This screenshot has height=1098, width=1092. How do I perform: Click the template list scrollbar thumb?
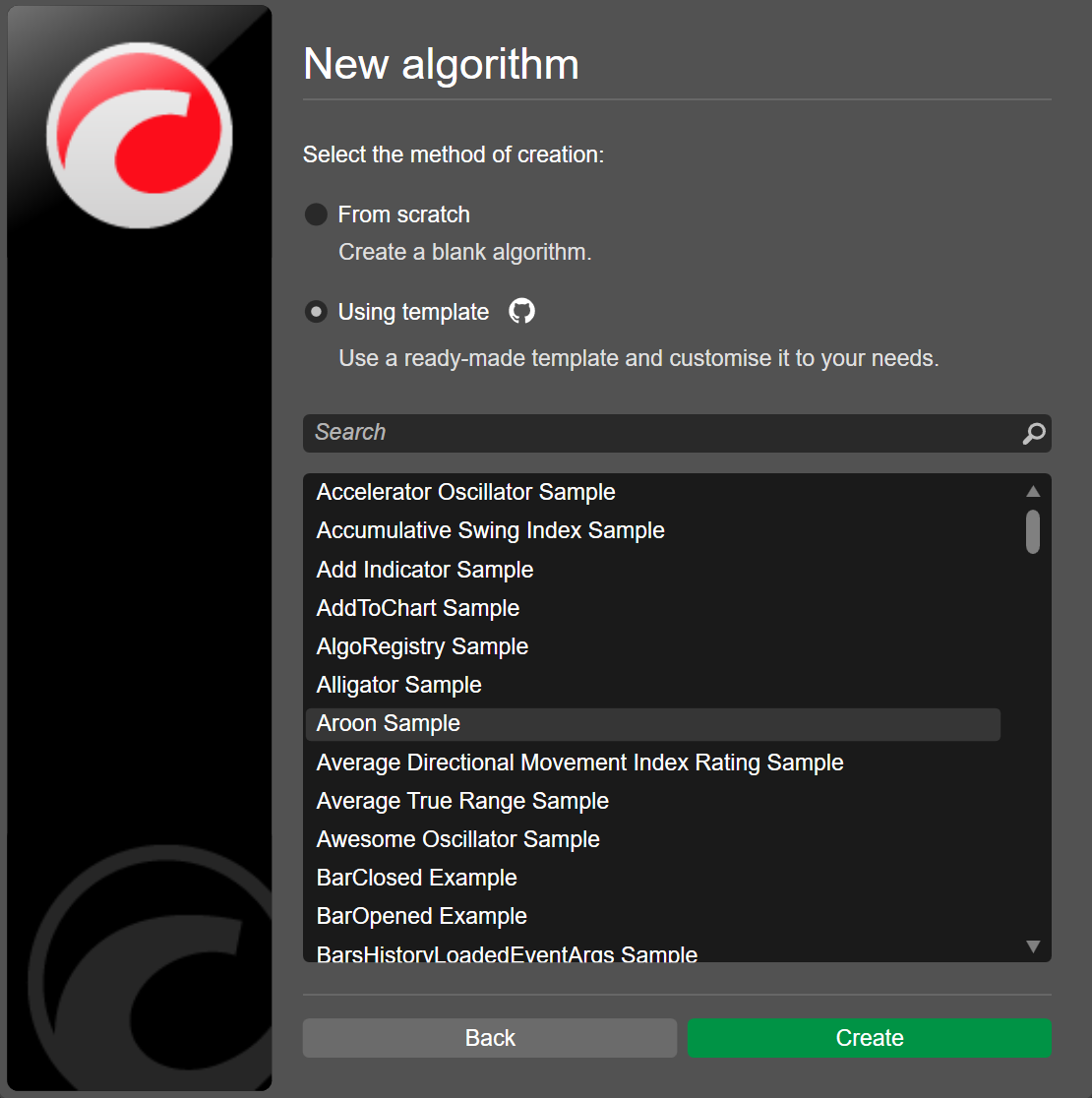coord(1033,531)
